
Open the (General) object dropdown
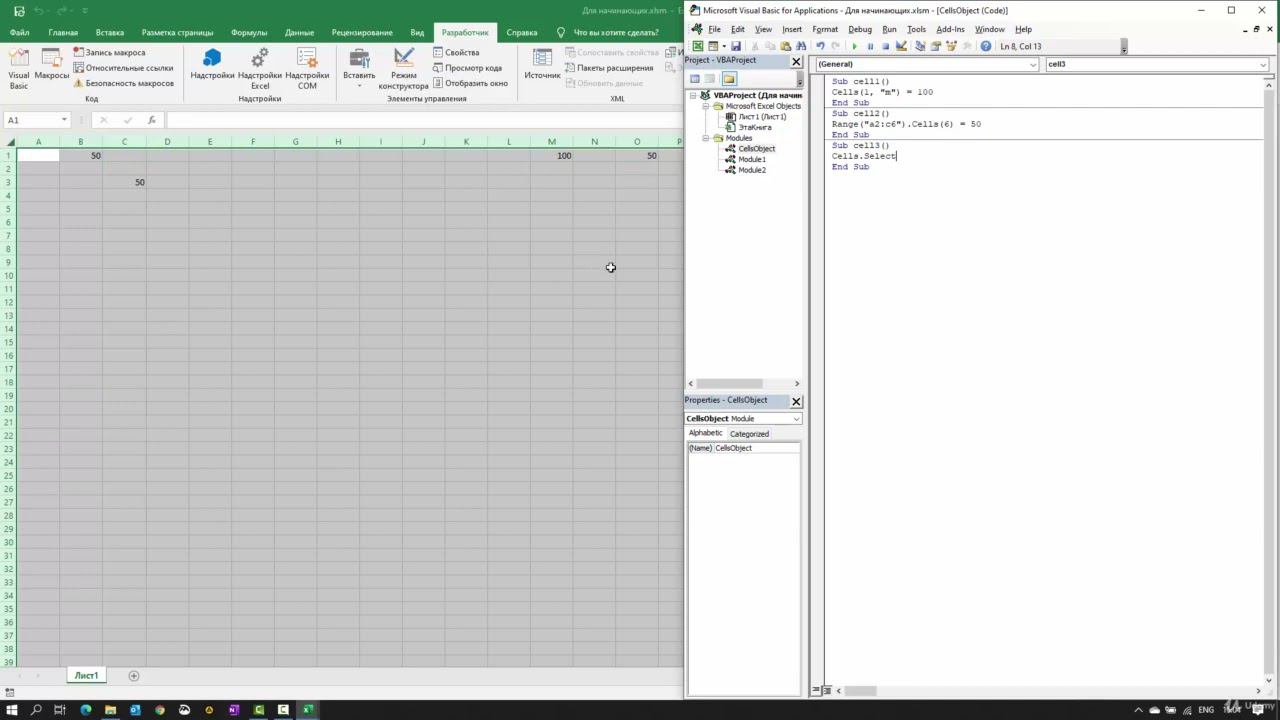927,64
